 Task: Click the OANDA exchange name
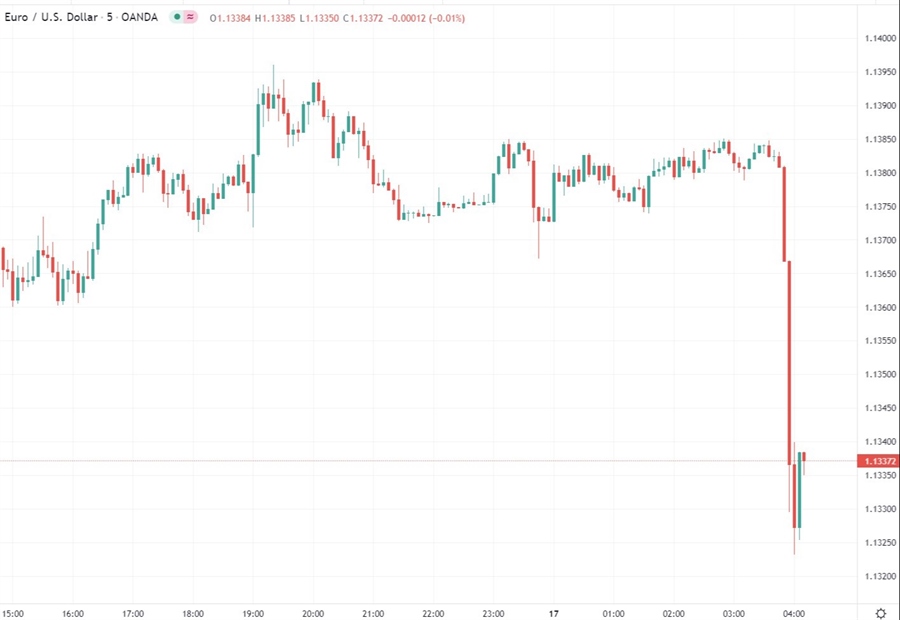point(137,17)
